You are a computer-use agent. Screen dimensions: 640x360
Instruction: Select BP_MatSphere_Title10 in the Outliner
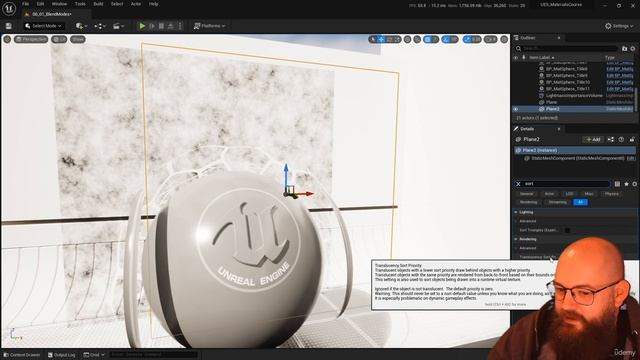tap(568, 82)
